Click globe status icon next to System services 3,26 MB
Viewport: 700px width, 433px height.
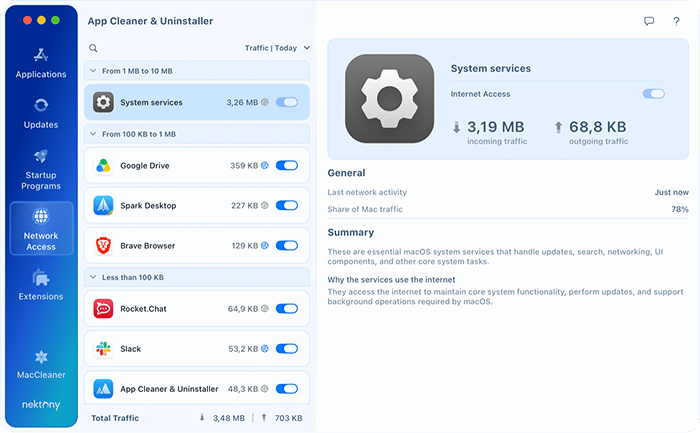click(x=265, y=102)
